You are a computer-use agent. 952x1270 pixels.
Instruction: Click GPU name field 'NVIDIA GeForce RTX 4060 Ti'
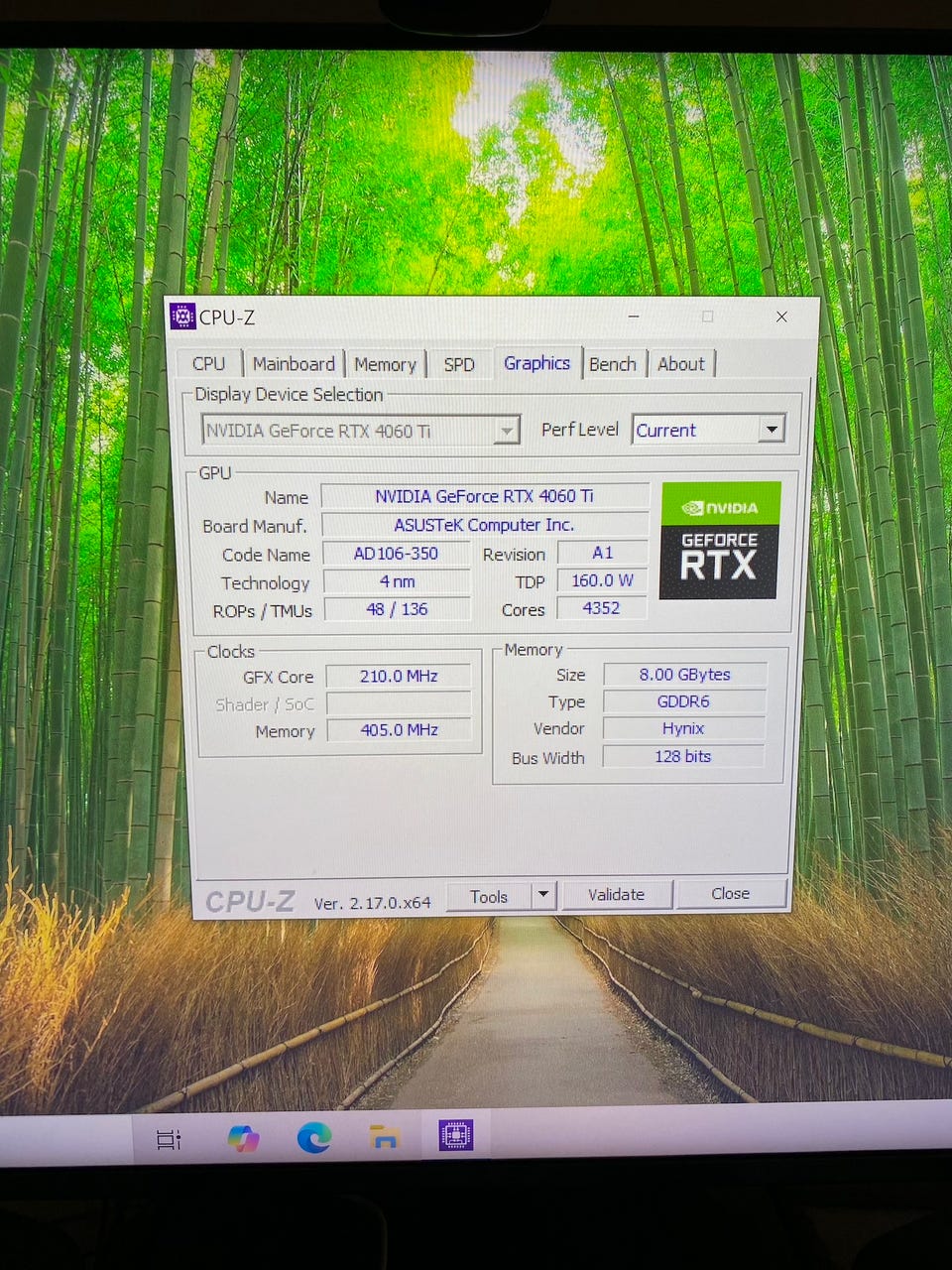point(485,496)
